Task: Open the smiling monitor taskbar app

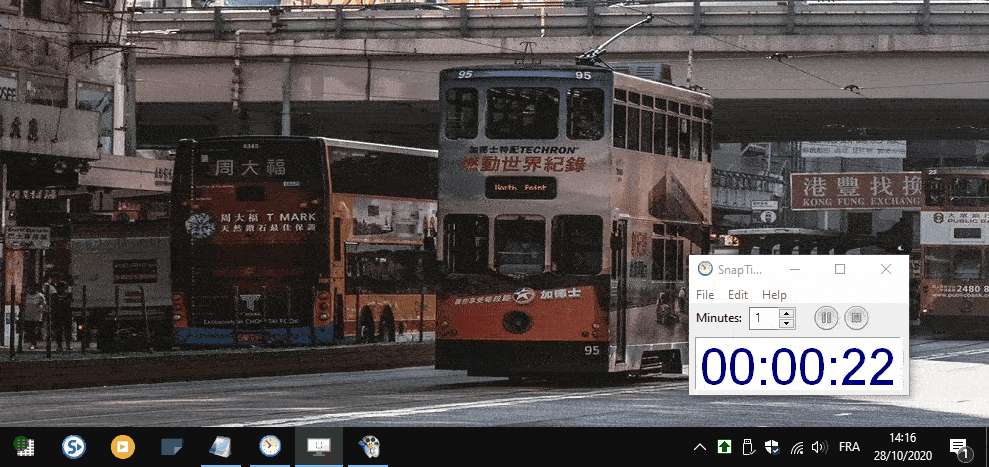Action: tap(319, 447)
